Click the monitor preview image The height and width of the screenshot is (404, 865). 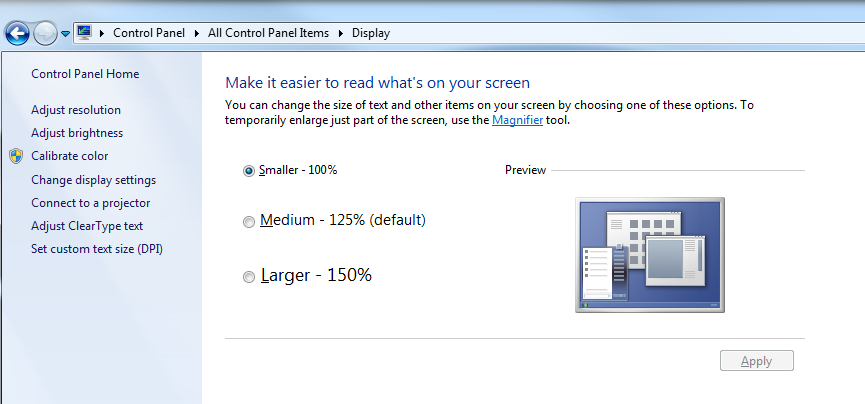(x=650, y=255)
